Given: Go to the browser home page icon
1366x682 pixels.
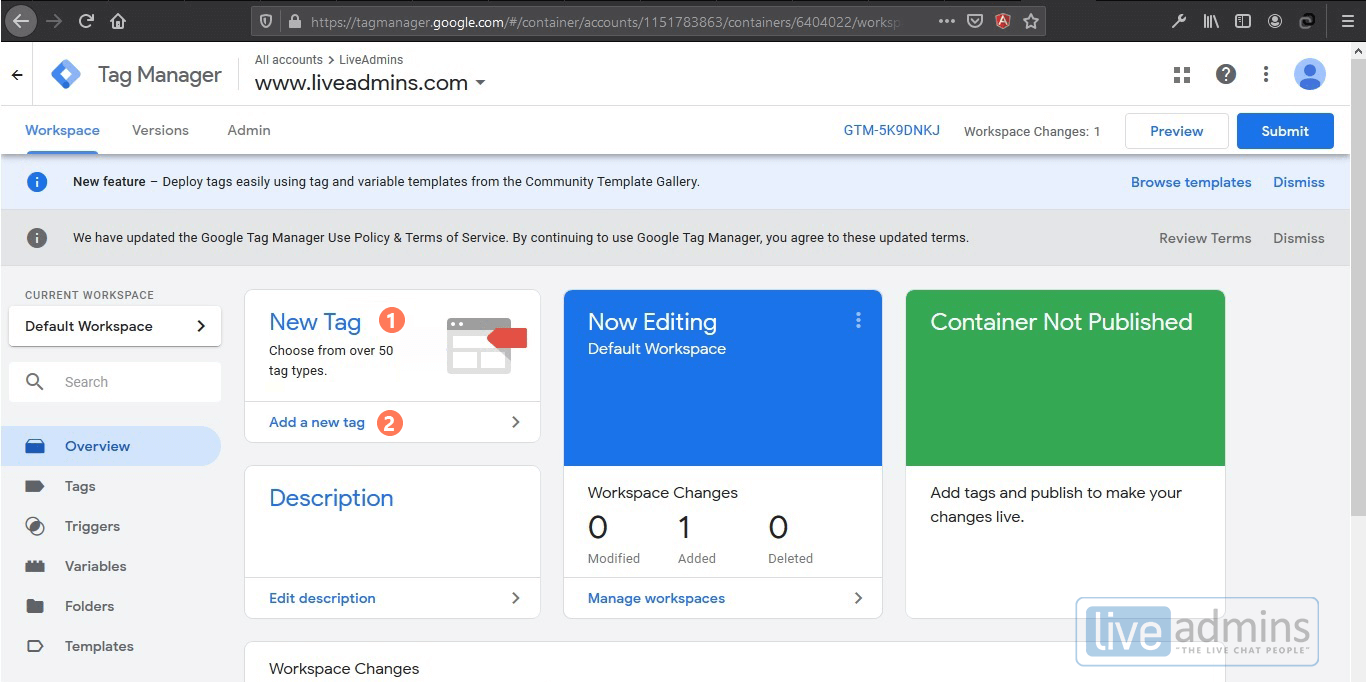Looking at the screenshot, I should [118, 21].
